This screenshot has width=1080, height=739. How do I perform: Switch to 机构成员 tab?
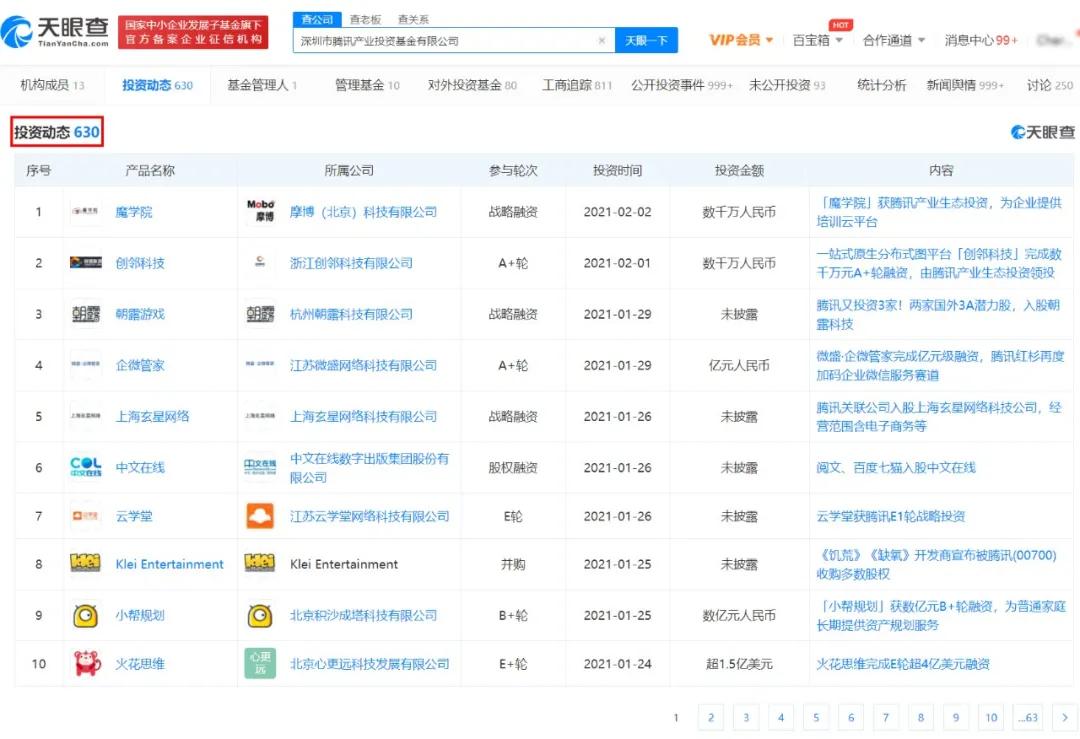click(x=52, y=85)
